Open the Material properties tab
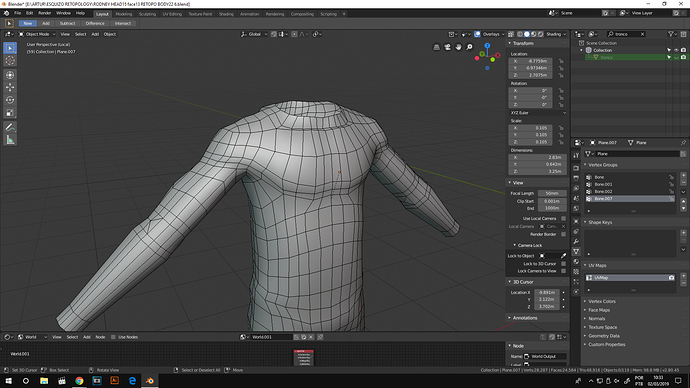 point(576,261)
